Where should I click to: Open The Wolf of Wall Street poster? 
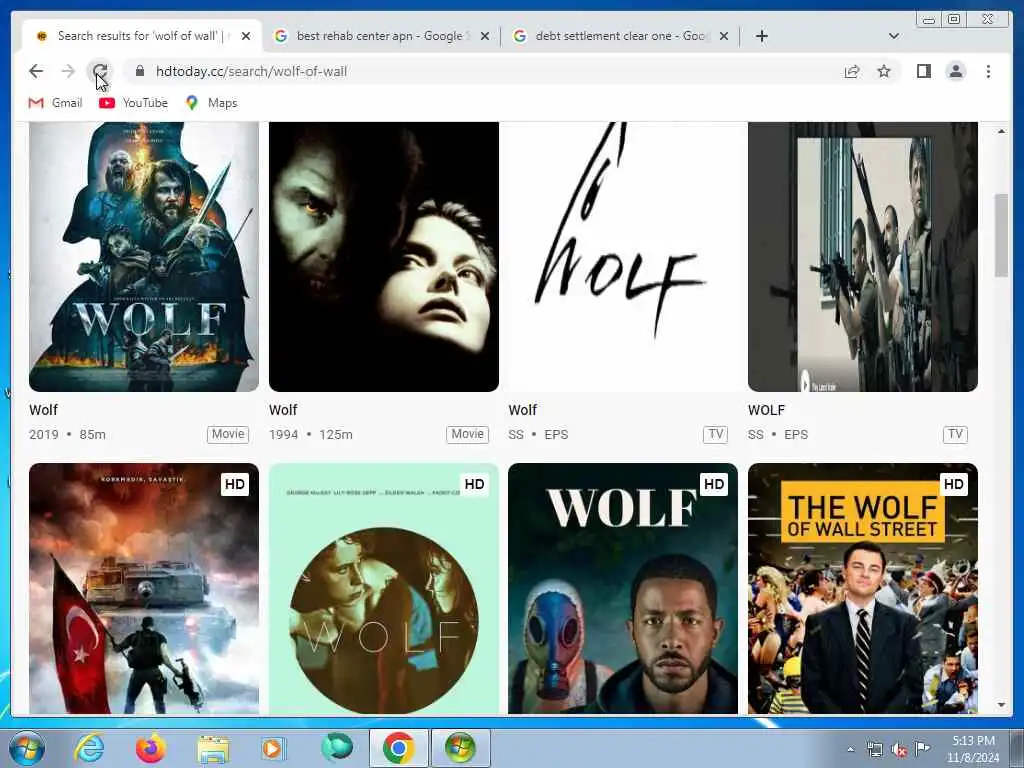[x=863, y=588]
